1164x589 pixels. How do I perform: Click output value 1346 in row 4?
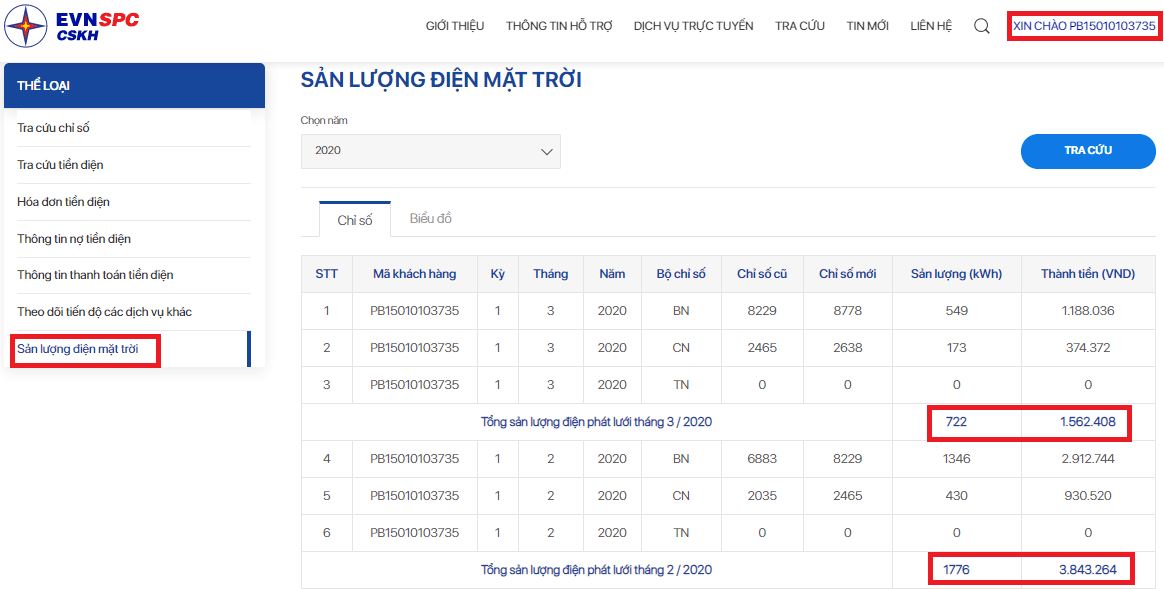956,459
